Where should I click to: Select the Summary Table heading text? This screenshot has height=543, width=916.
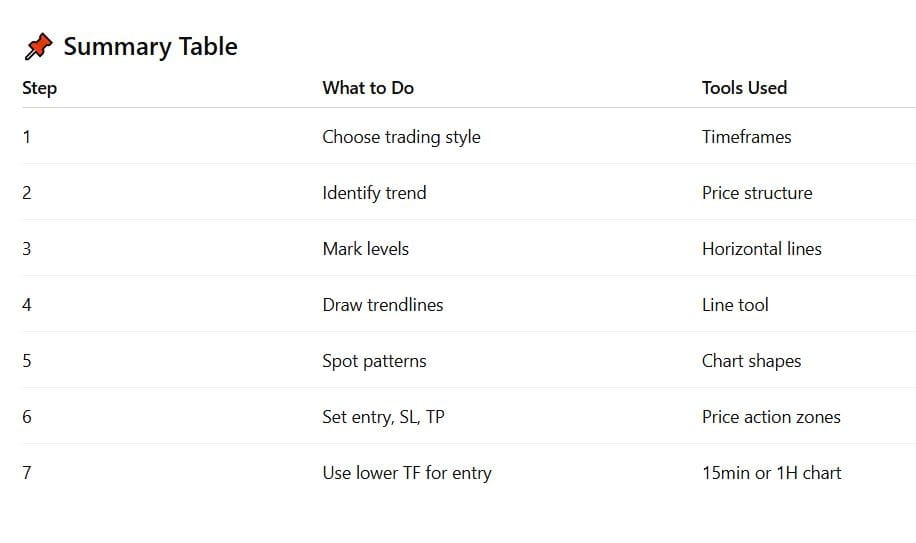pos(150,47)
